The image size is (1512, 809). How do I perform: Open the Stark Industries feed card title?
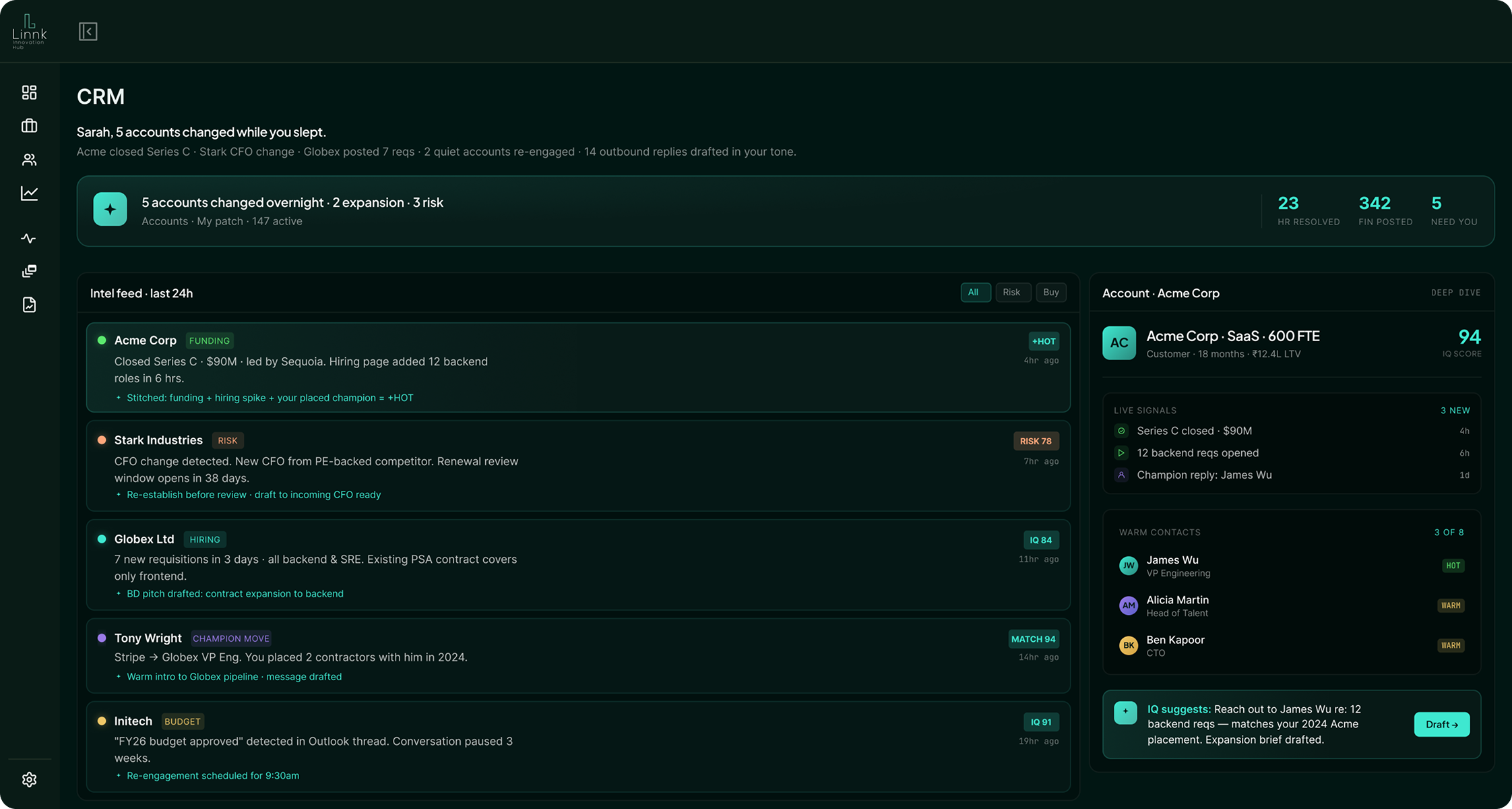coord(158,440)
